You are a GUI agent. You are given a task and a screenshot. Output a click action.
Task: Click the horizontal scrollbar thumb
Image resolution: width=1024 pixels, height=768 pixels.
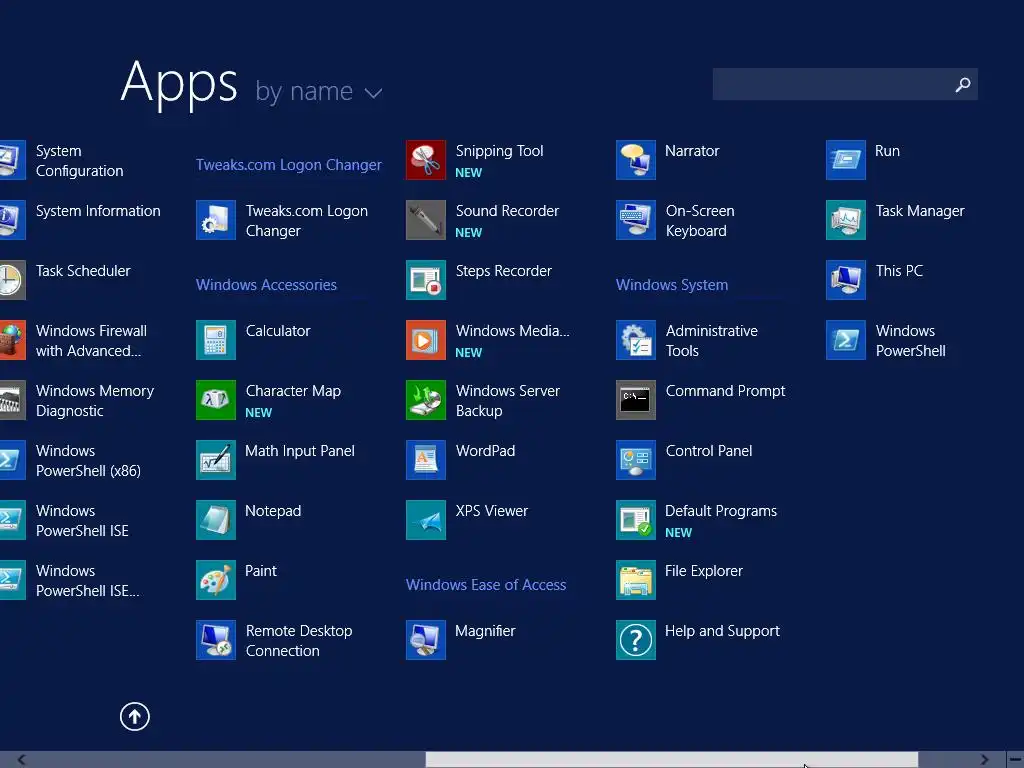click(x=671, y=760)
